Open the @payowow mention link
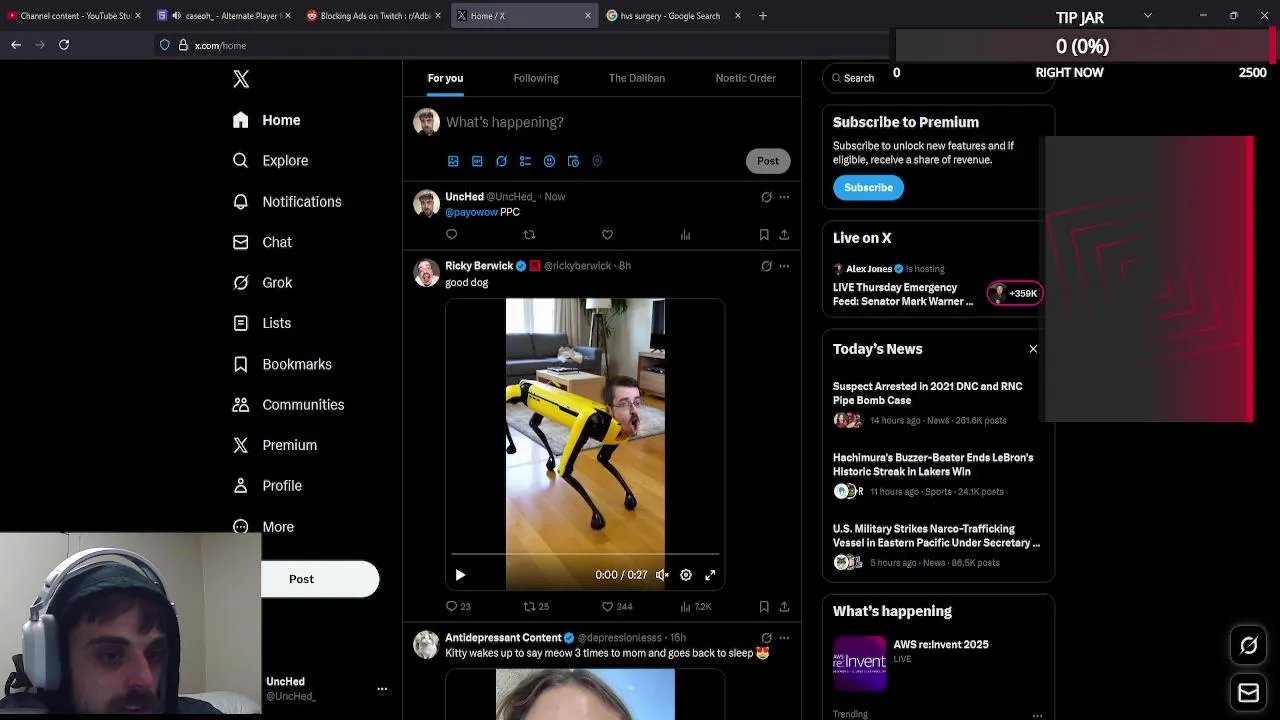This screenshot has width=1280, height=720. coord(471,212)
